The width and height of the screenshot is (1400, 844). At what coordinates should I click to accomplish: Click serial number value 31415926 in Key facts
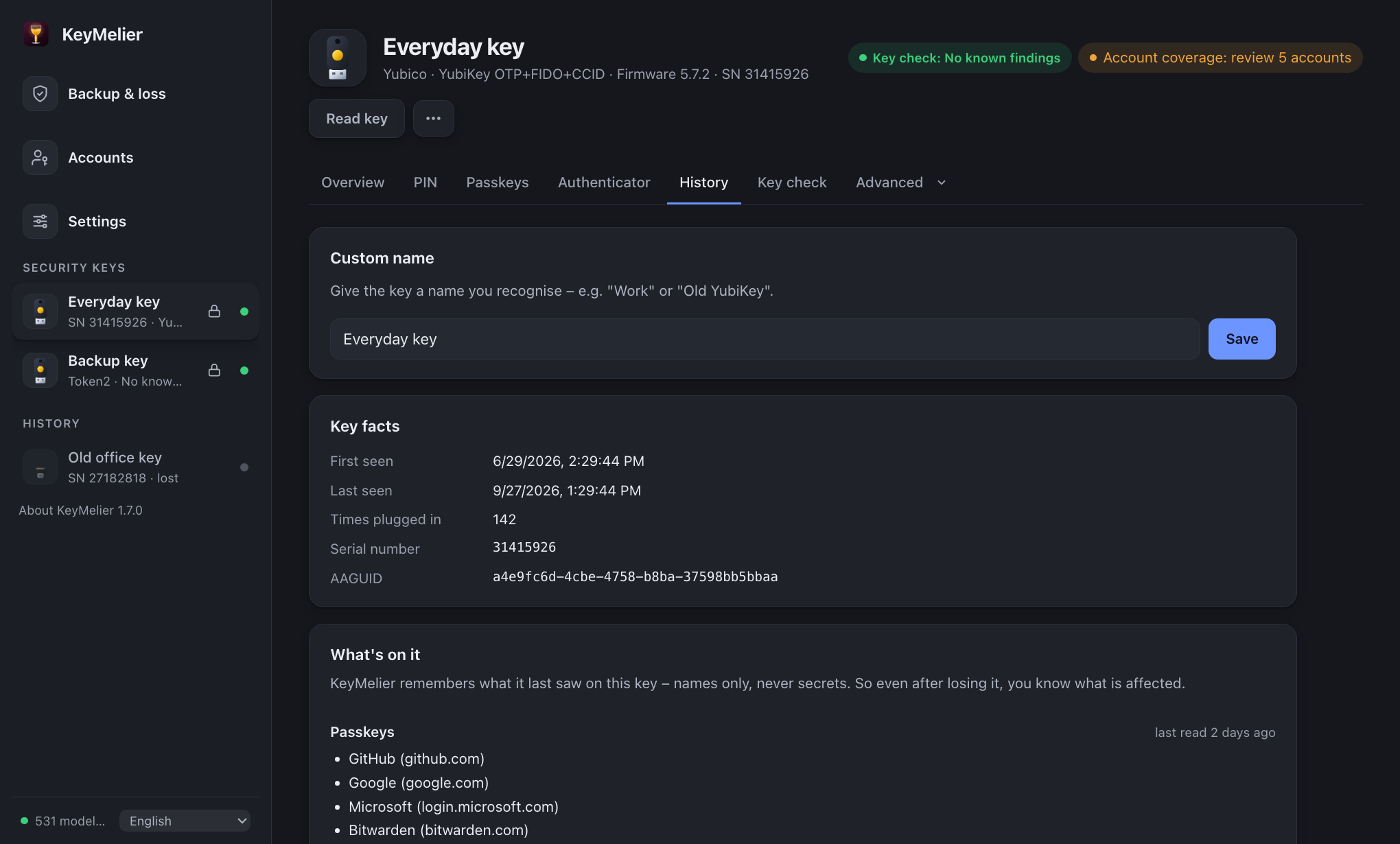(x=524, y=547)
